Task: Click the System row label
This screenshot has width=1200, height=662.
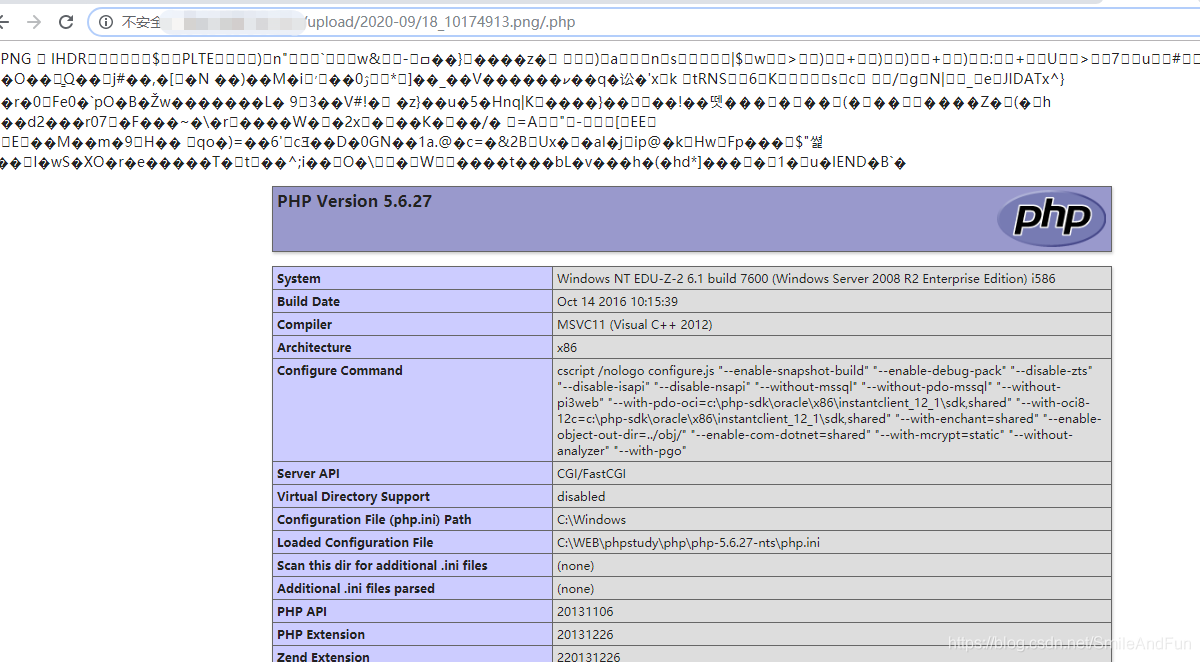Action: coord(299,279)
